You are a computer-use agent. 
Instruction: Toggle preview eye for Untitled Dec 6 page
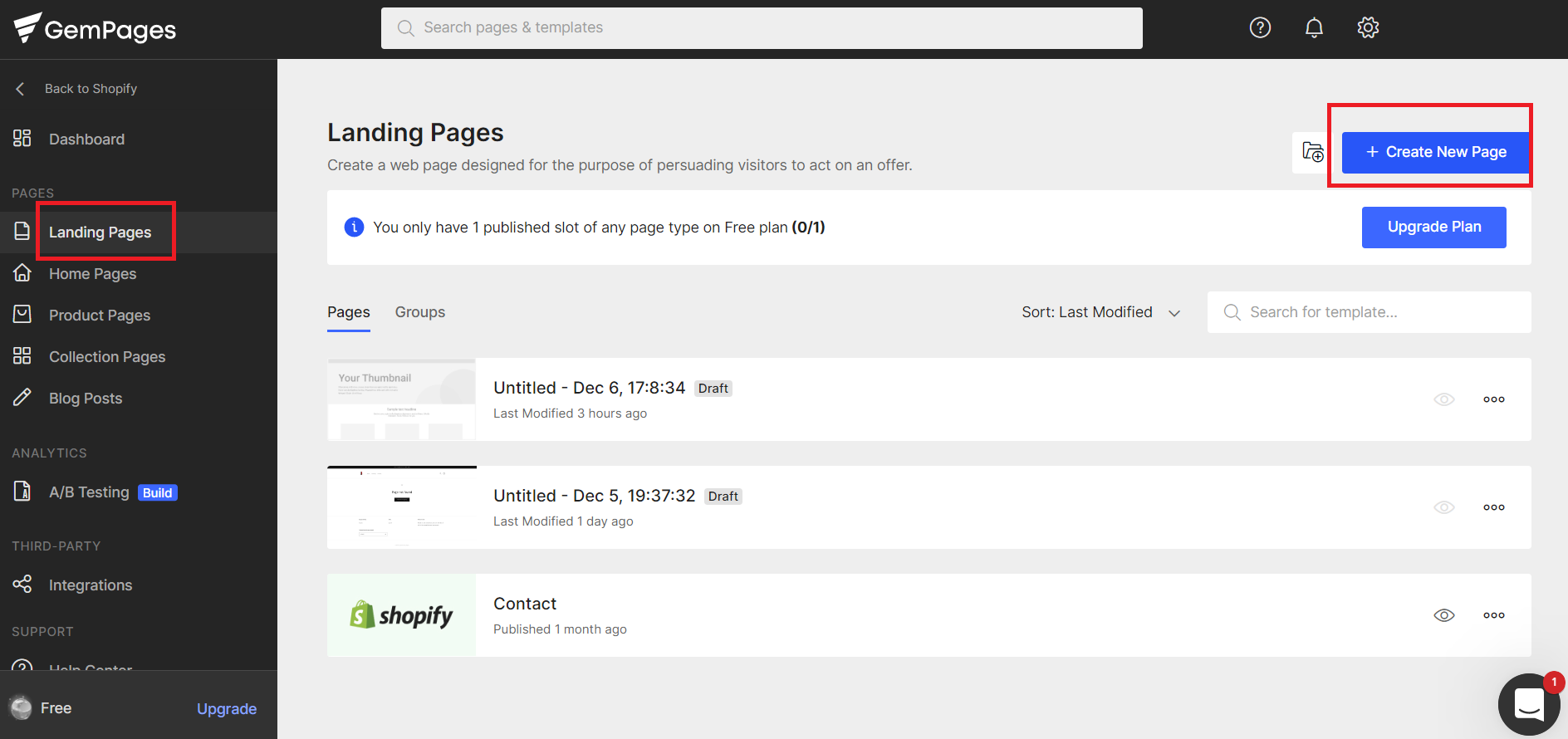coord(1444,399)
